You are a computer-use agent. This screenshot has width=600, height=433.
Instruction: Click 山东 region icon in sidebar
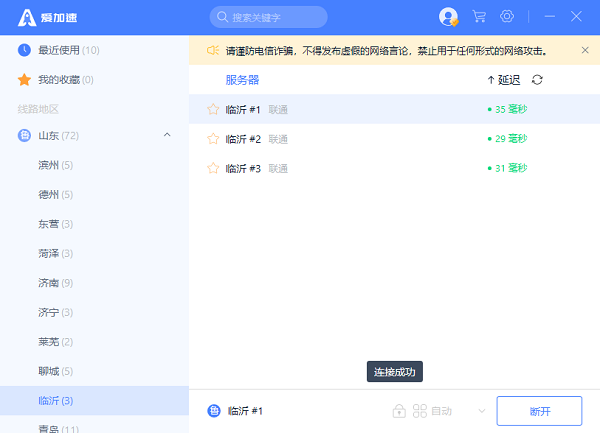[x=24, y=135]
